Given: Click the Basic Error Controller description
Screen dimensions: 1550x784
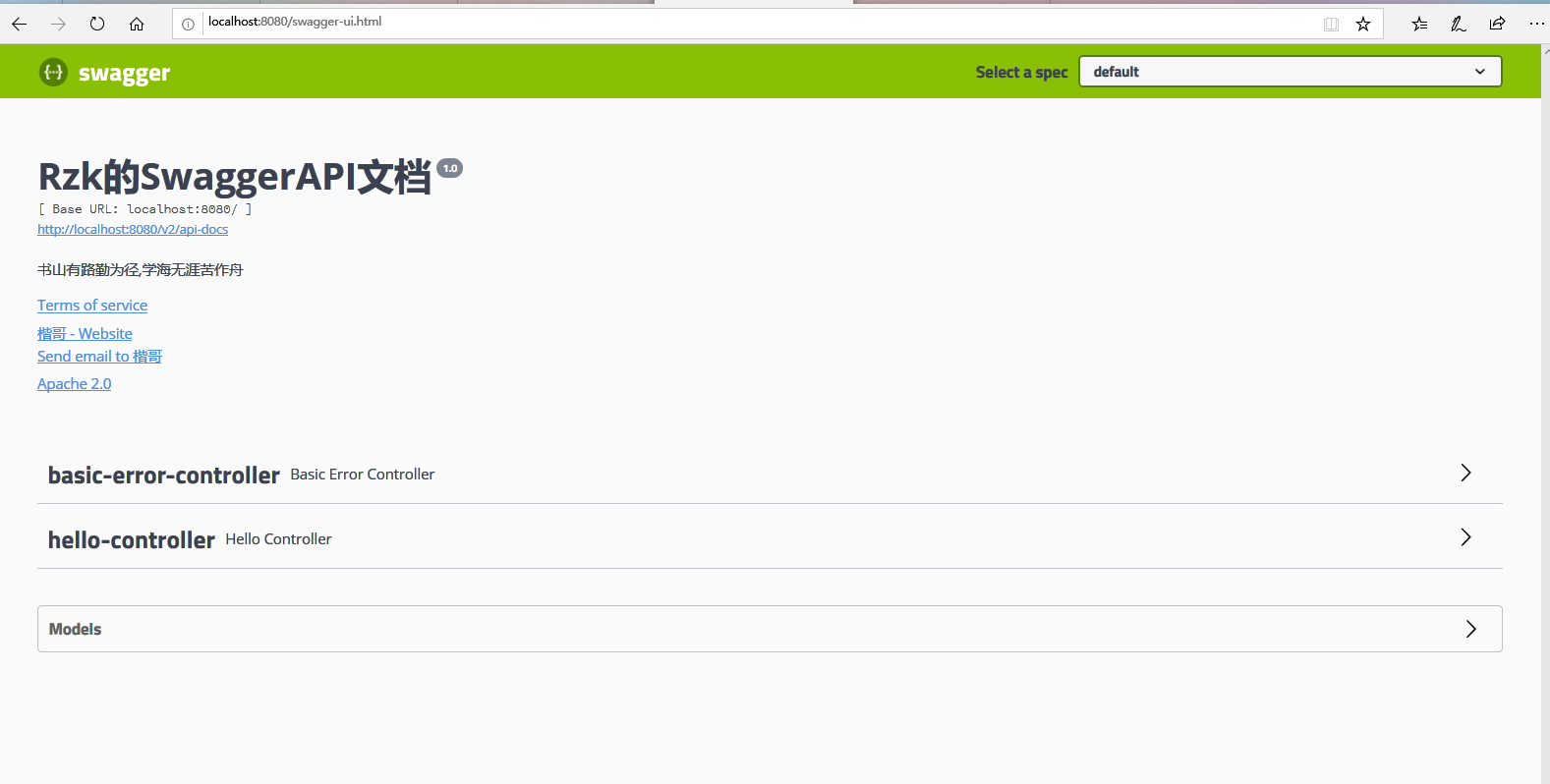Looking at the screenshot, I should coord(363,475).
